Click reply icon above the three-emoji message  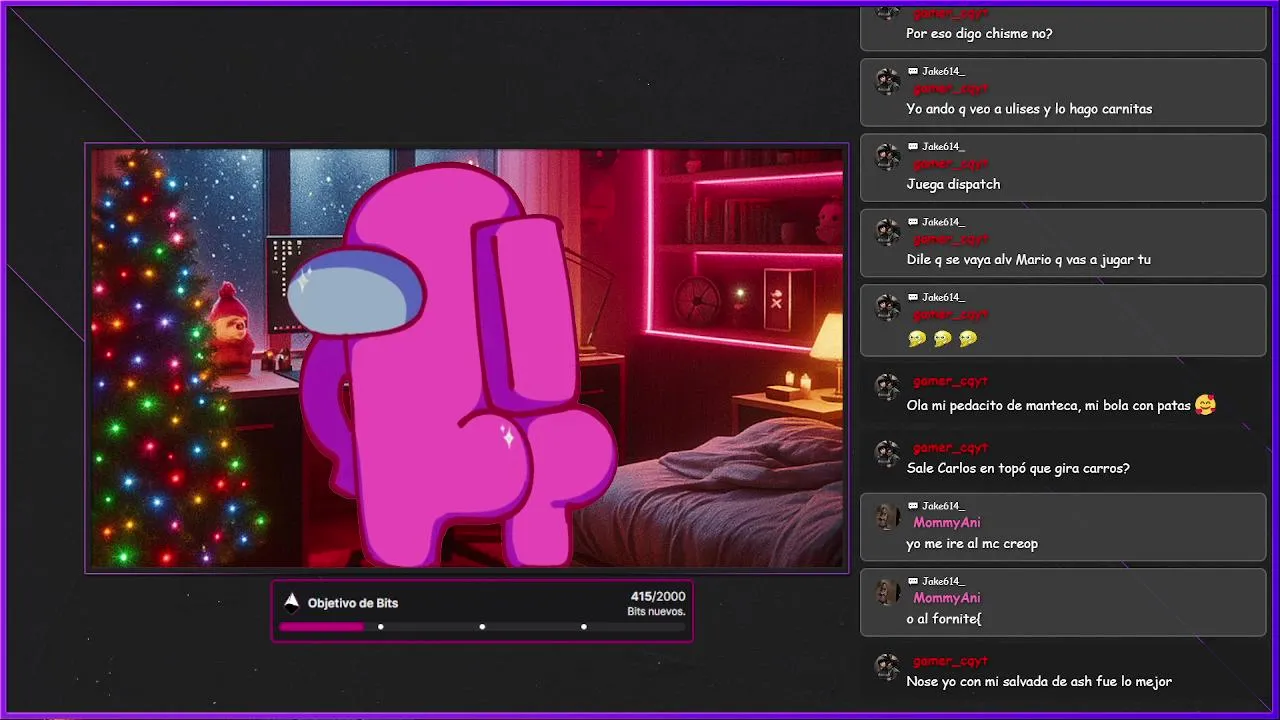913,297
